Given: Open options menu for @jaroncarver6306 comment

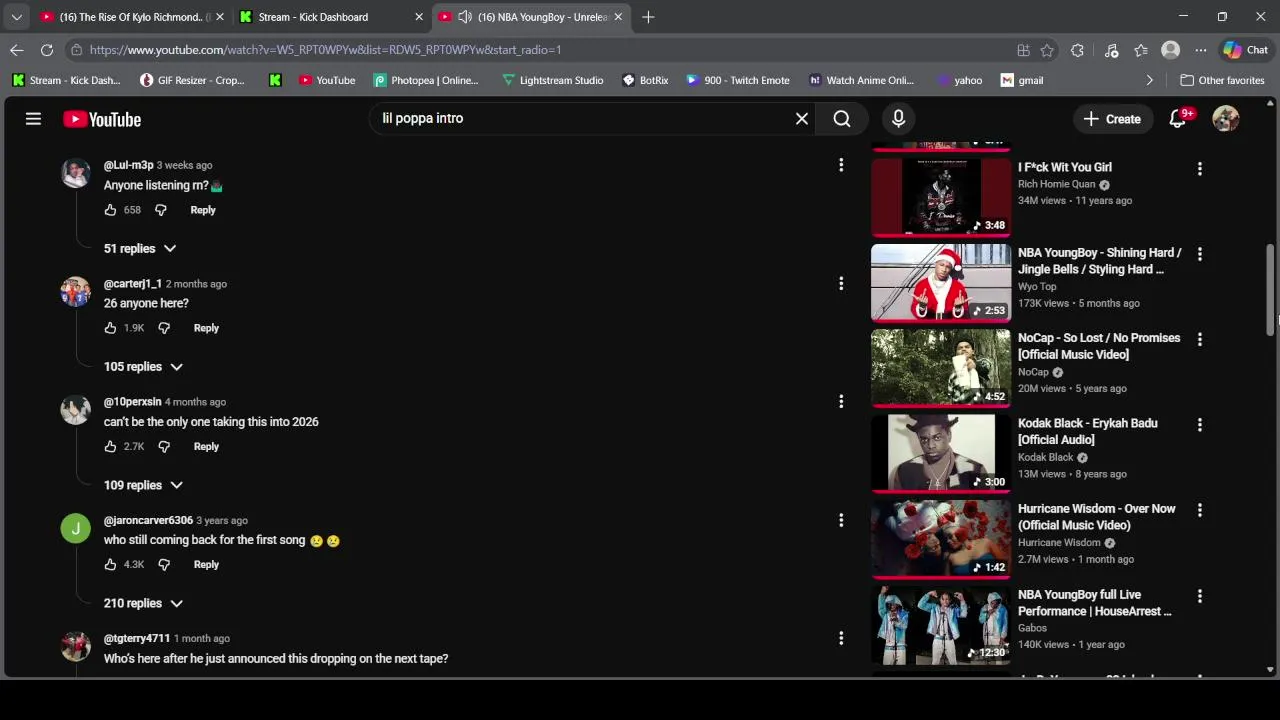Looking at the screenshot, I should 841,520.
